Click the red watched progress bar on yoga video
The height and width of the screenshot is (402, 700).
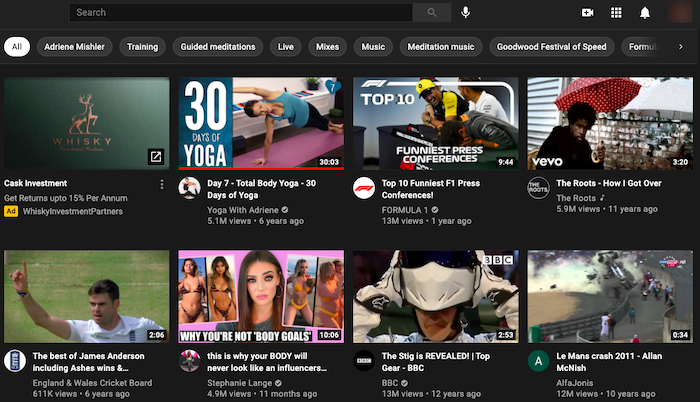click(261, 168)
